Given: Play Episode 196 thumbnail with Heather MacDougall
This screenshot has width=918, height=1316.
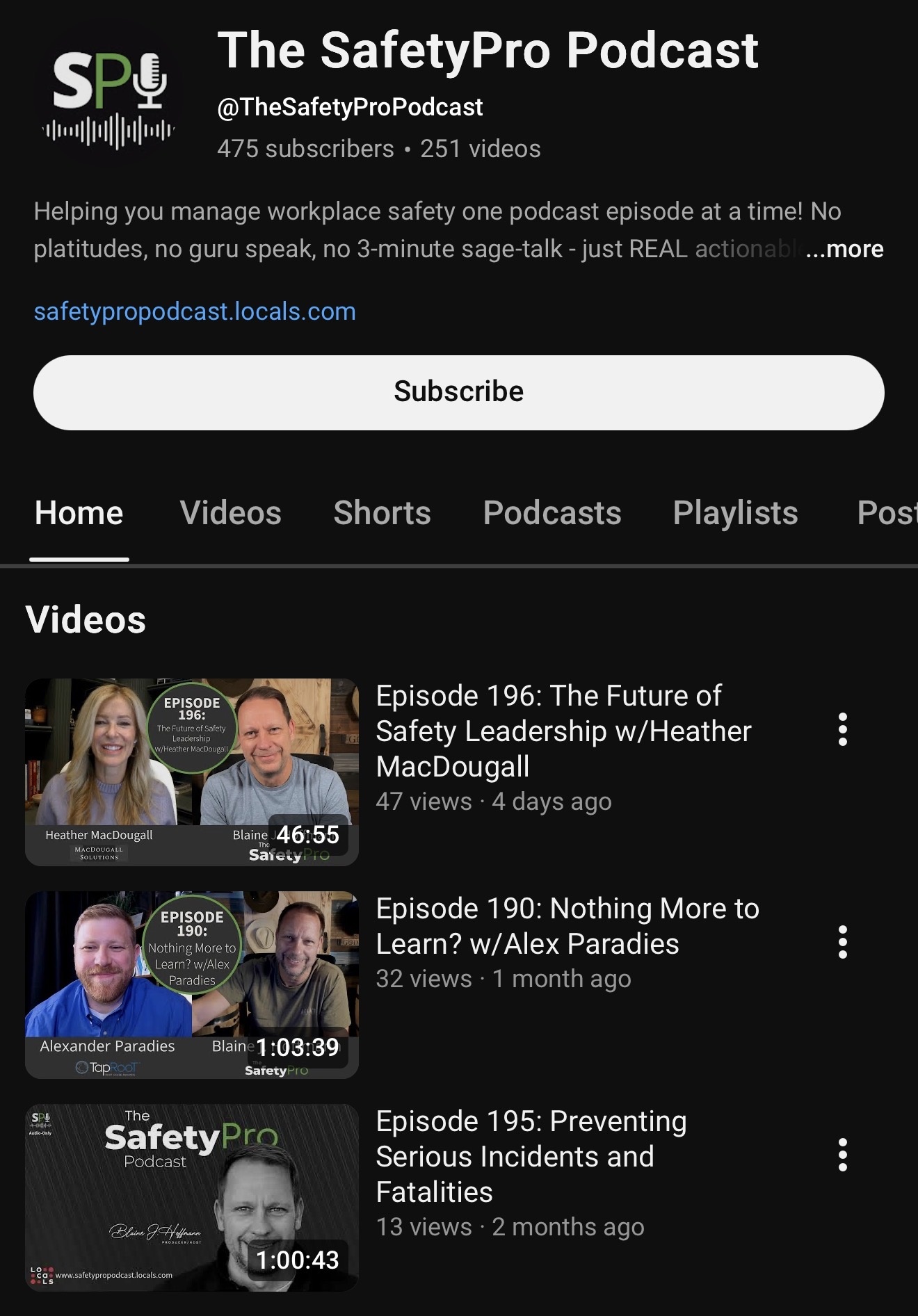Looking at the screenshot, I should point(192,772).
